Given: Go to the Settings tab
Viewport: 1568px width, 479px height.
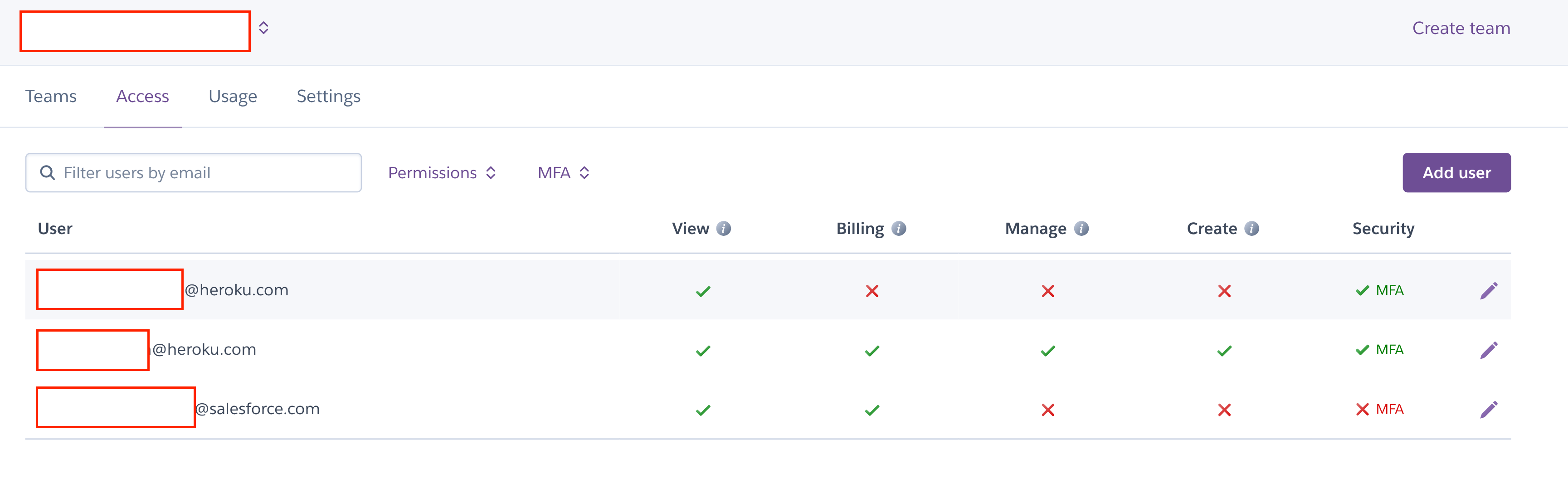Looking at the screenshot, I should [328, 96].
